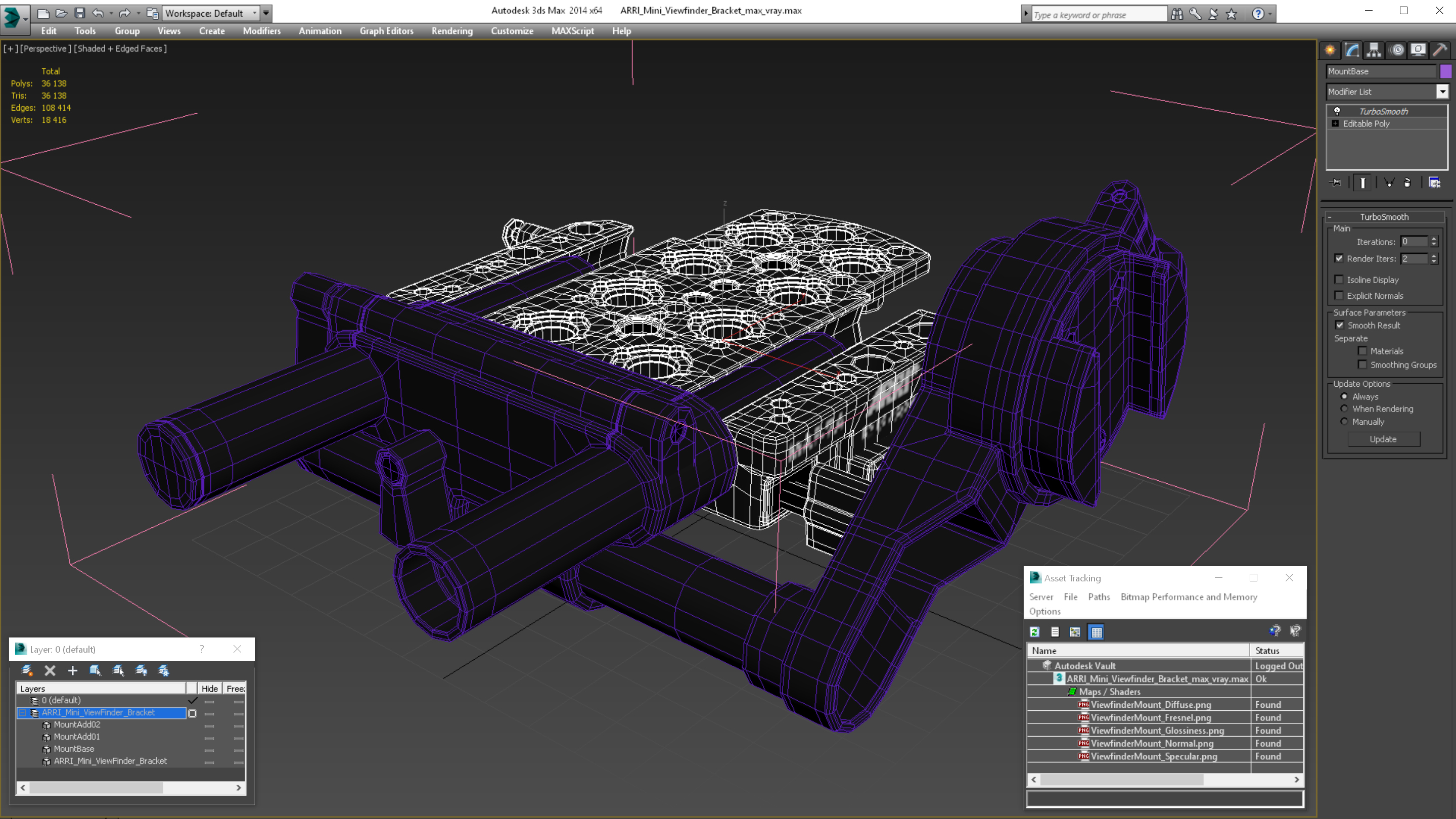1456x819 pixels.
Task: Select the Always update option
Action: [x=1345, y=396]
